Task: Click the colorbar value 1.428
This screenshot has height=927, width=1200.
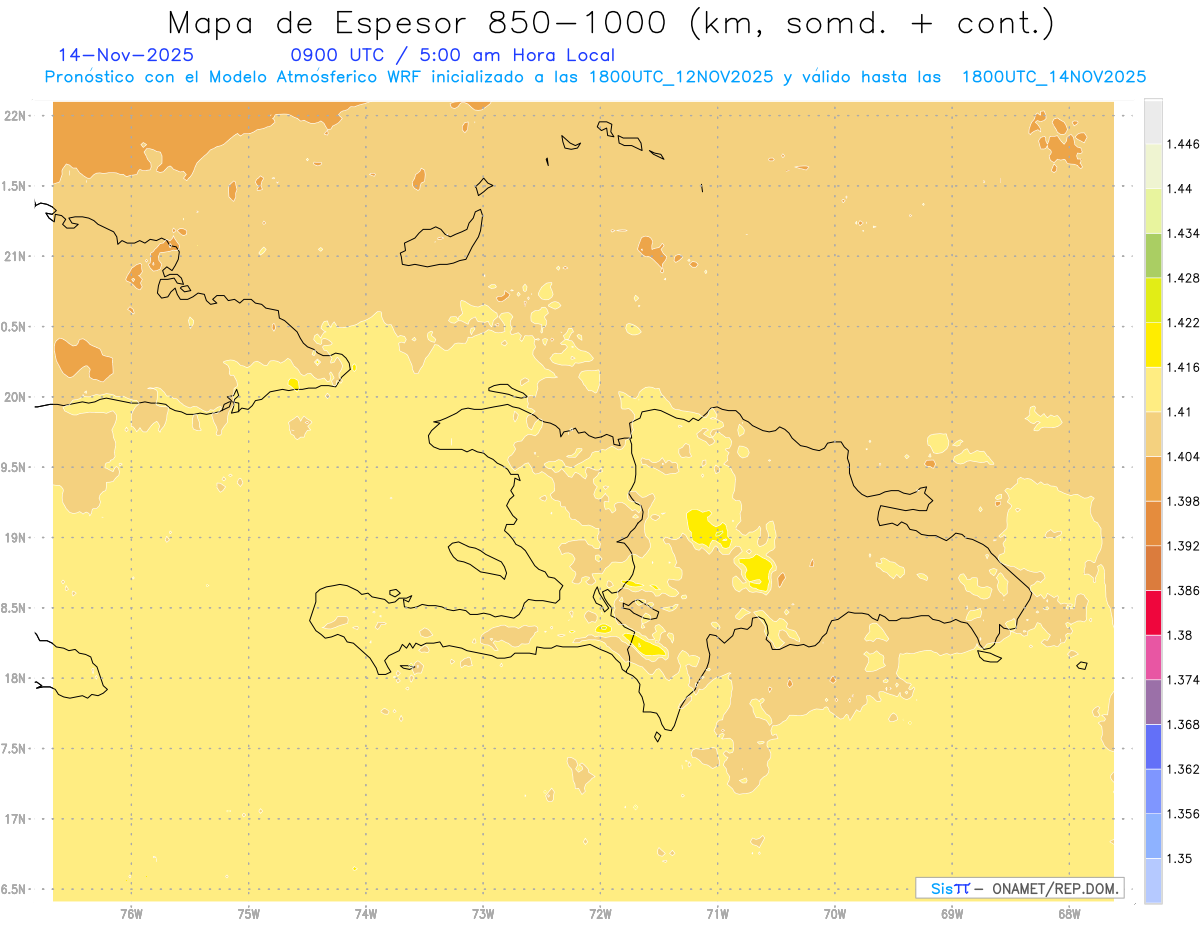Action: coord(1182,278)
